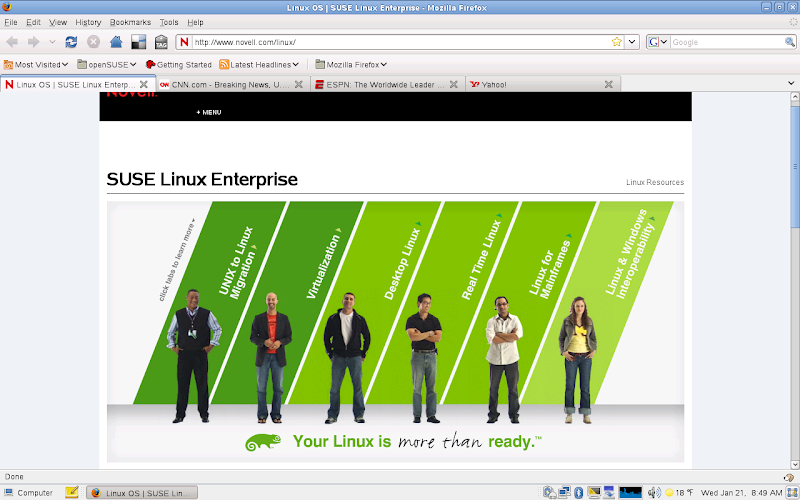The height and width of the screenshot is (500, 800).
Task: Click the note pad icon in panel
Action: 72,492
